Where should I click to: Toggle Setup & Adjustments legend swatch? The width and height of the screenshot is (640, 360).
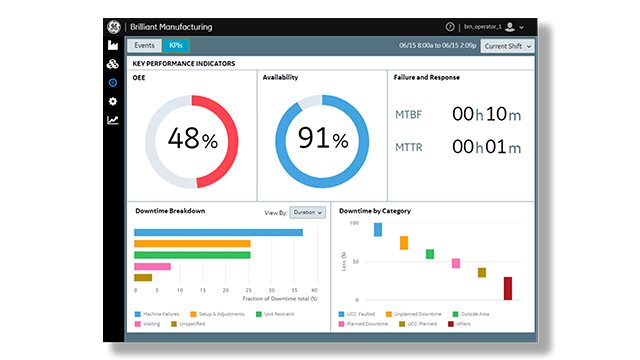[x=193, y=314]
